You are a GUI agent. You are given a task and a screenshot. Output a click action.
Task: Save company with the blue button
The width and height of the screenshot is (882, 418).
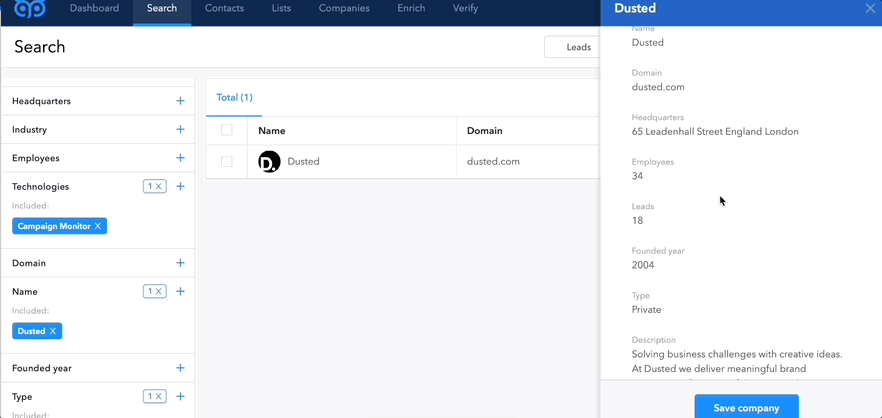[746, 407]
